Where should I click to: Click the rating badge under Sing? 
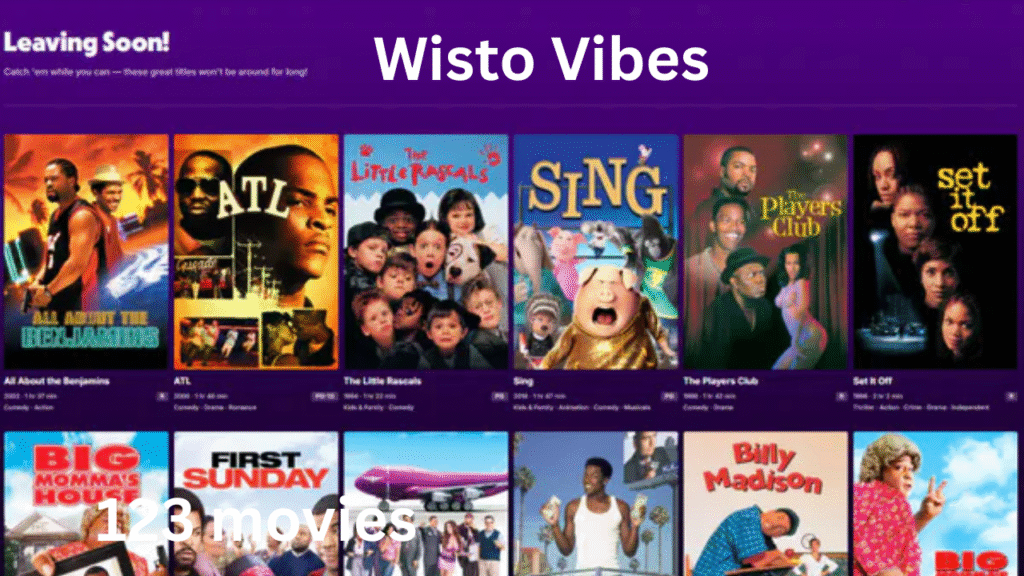[669, 396]
